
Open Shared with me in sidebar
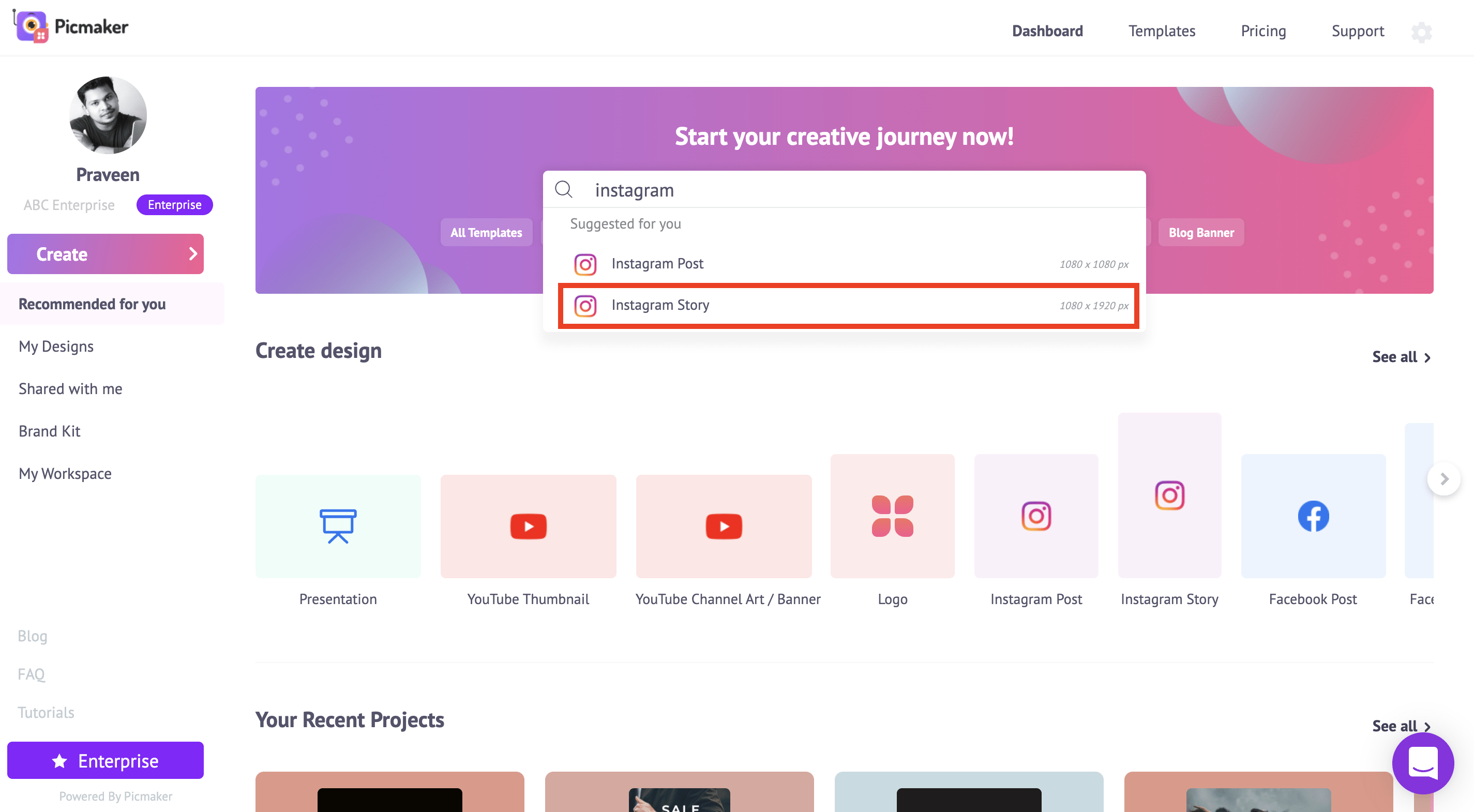coord(70,388)
